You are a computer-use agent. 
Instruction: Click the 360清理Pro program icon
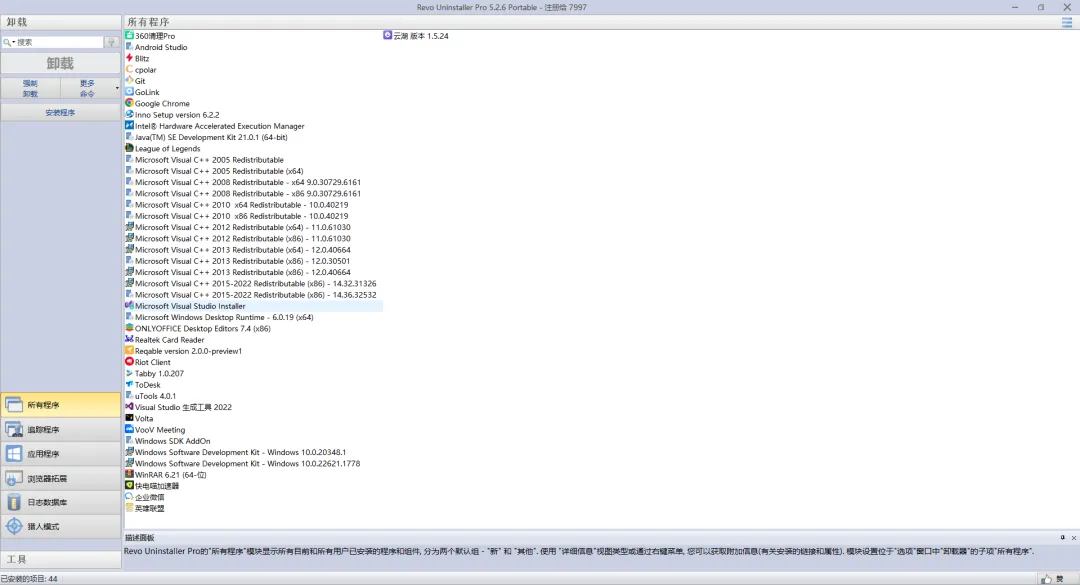(129, 35)
